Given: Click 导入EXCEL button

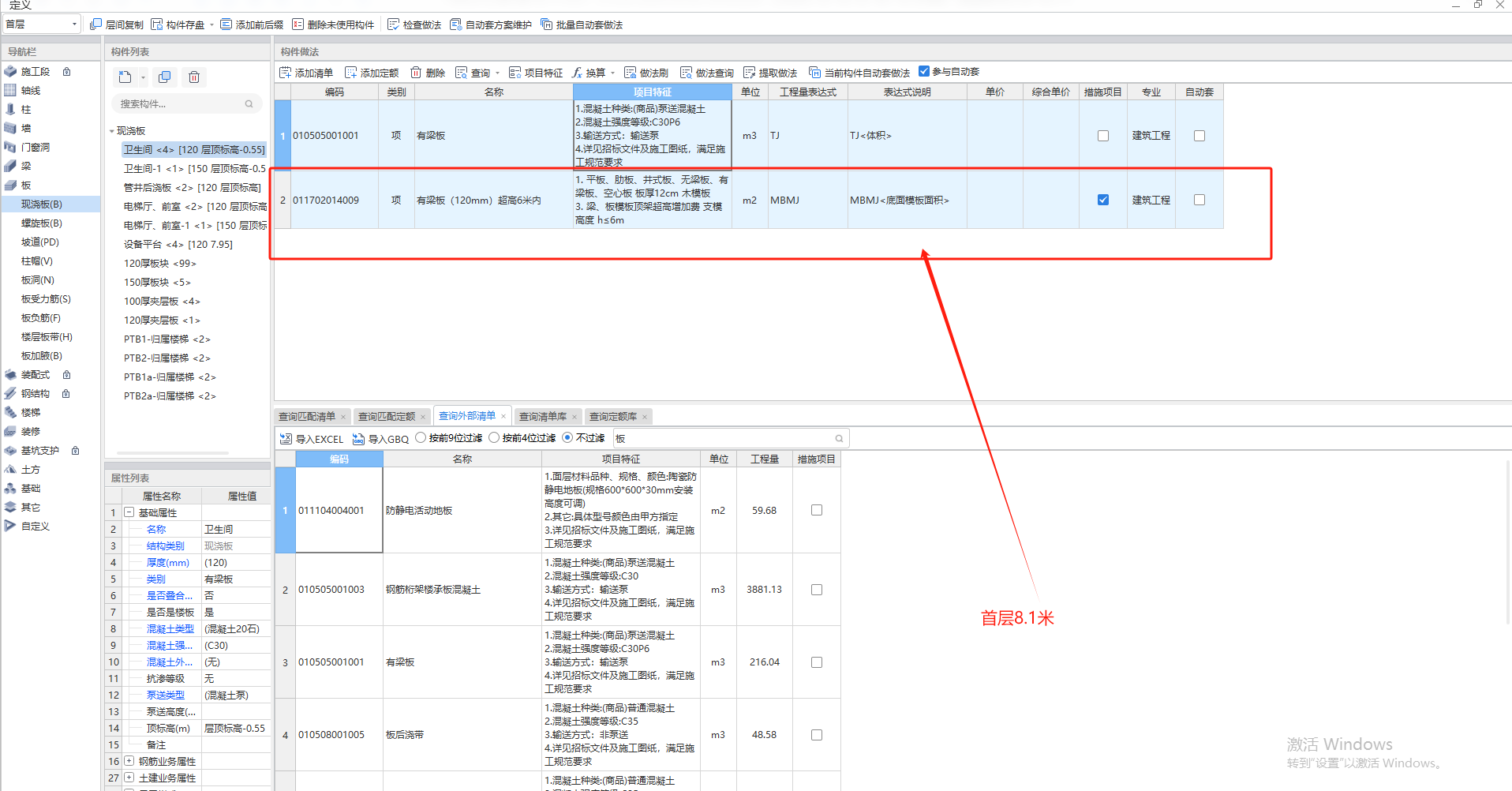Looking at the screenshot, I should [x=312, y=439].
